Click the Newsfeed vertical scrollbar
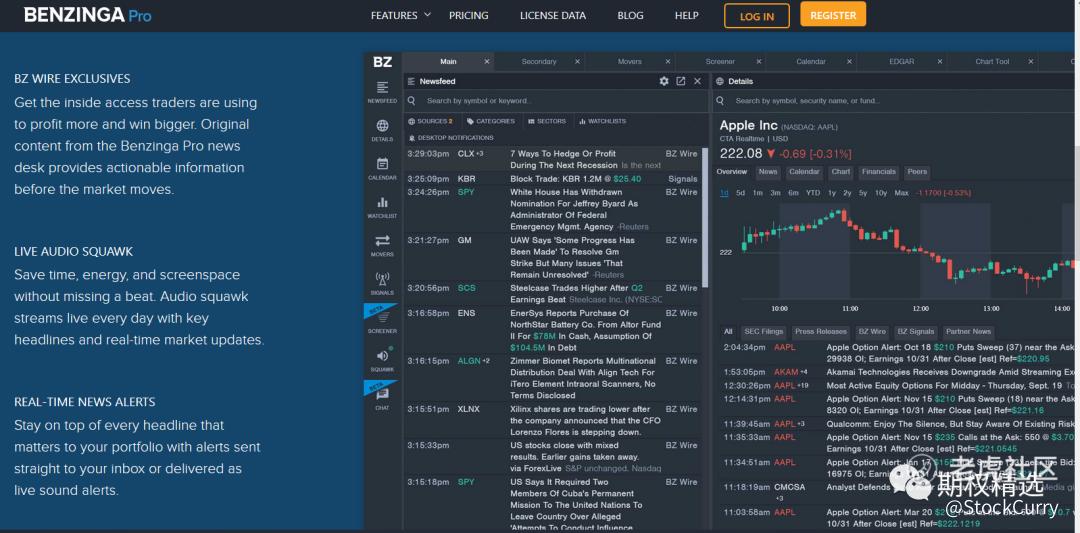Screen dimensions: 1080x533 (704, 217)
